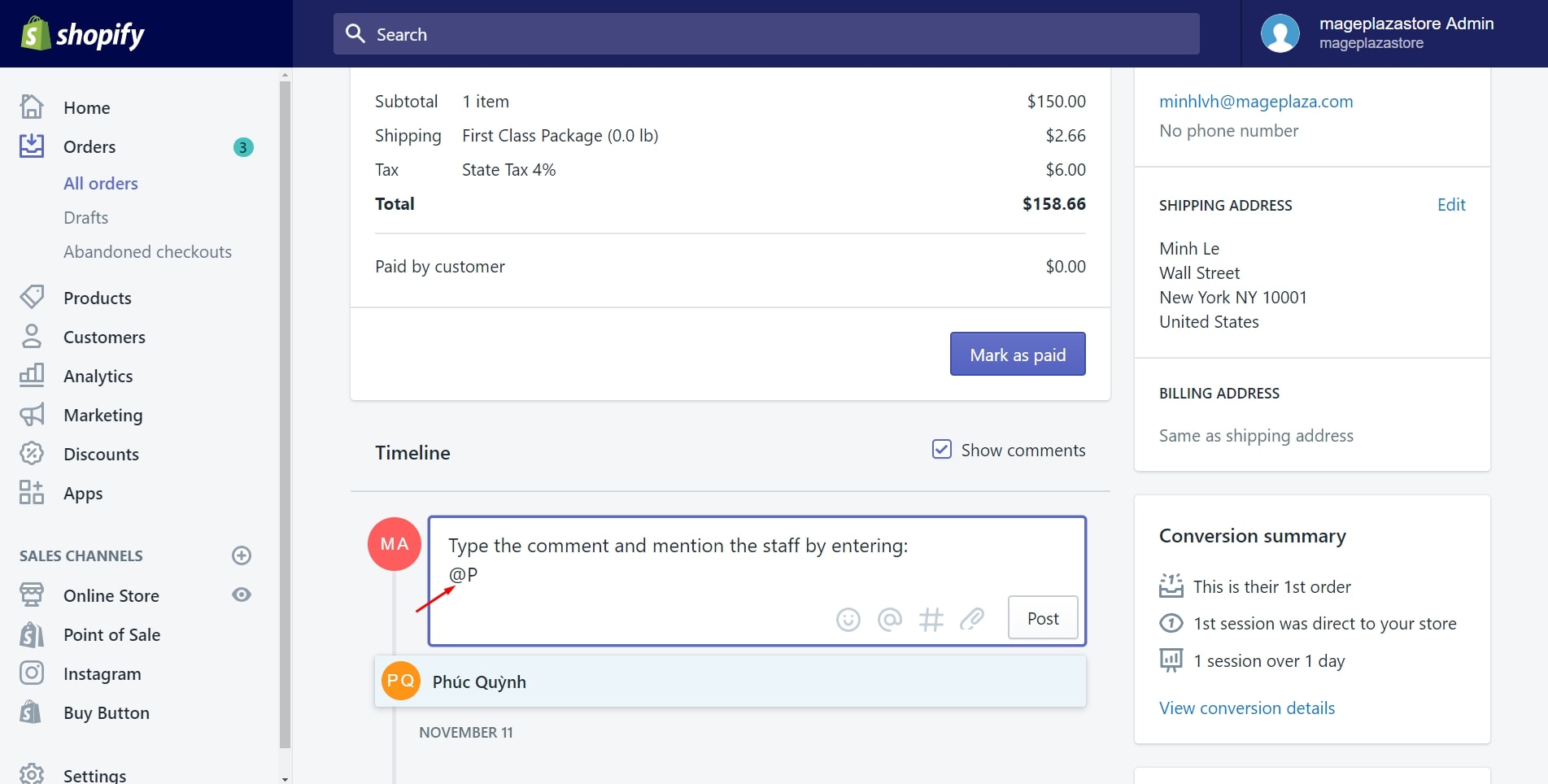Open the mageplazastore Admin account menu
Screen dimensions: 1548x784
tap(1378, 33)
